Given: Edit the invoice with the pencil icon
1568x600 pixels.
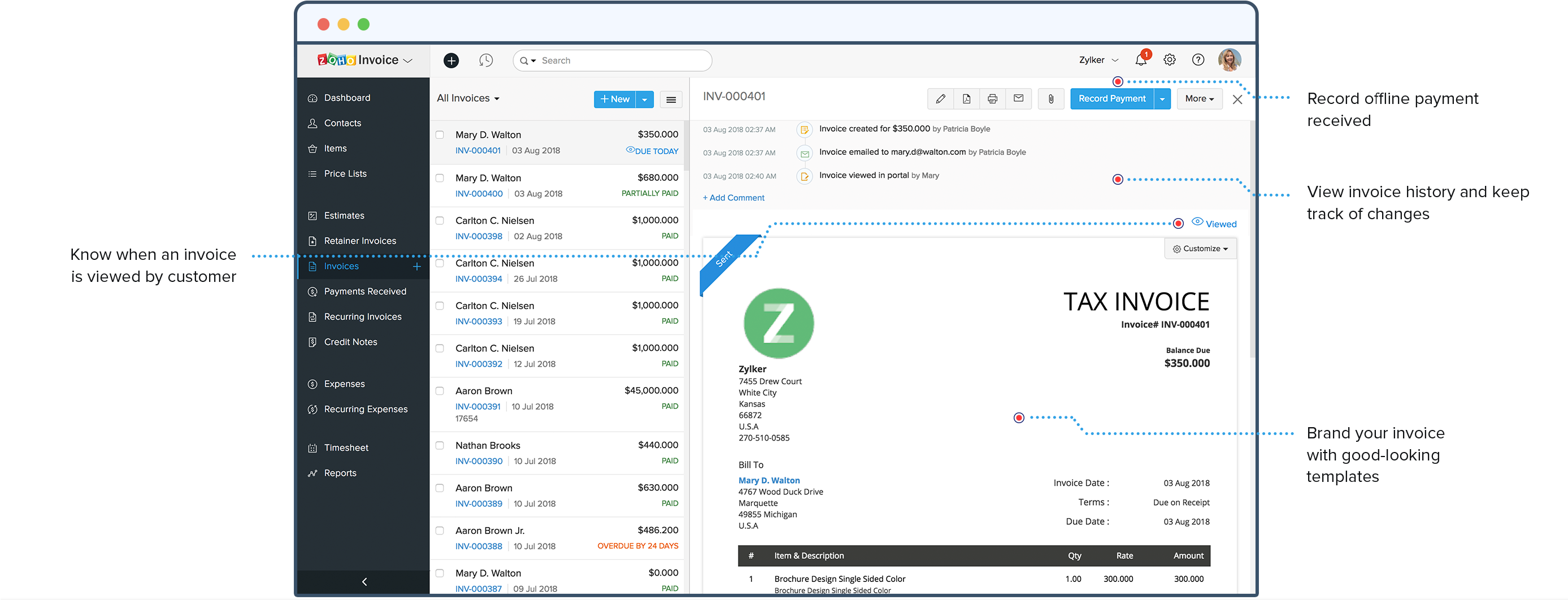Looking at the screenshot, I should click(940, 98).
